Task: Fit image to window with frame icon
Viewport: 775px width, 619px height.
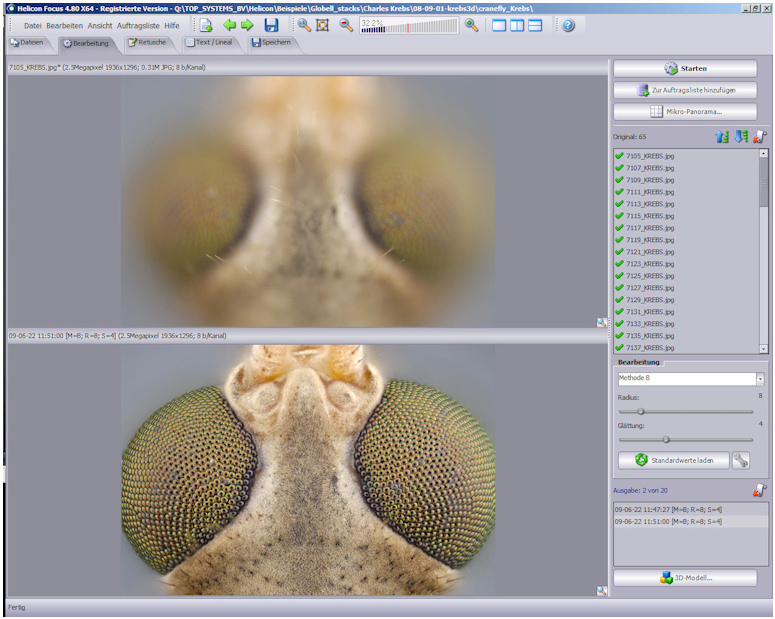Action: click(323, 25)
